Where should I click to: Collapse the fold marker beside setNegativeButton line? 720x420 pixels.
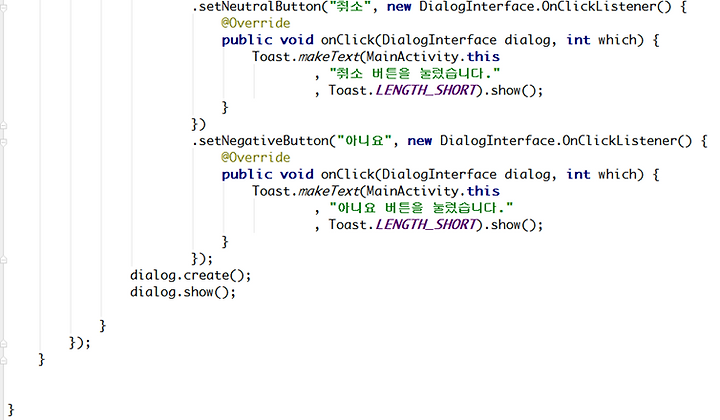pos(4,142)
